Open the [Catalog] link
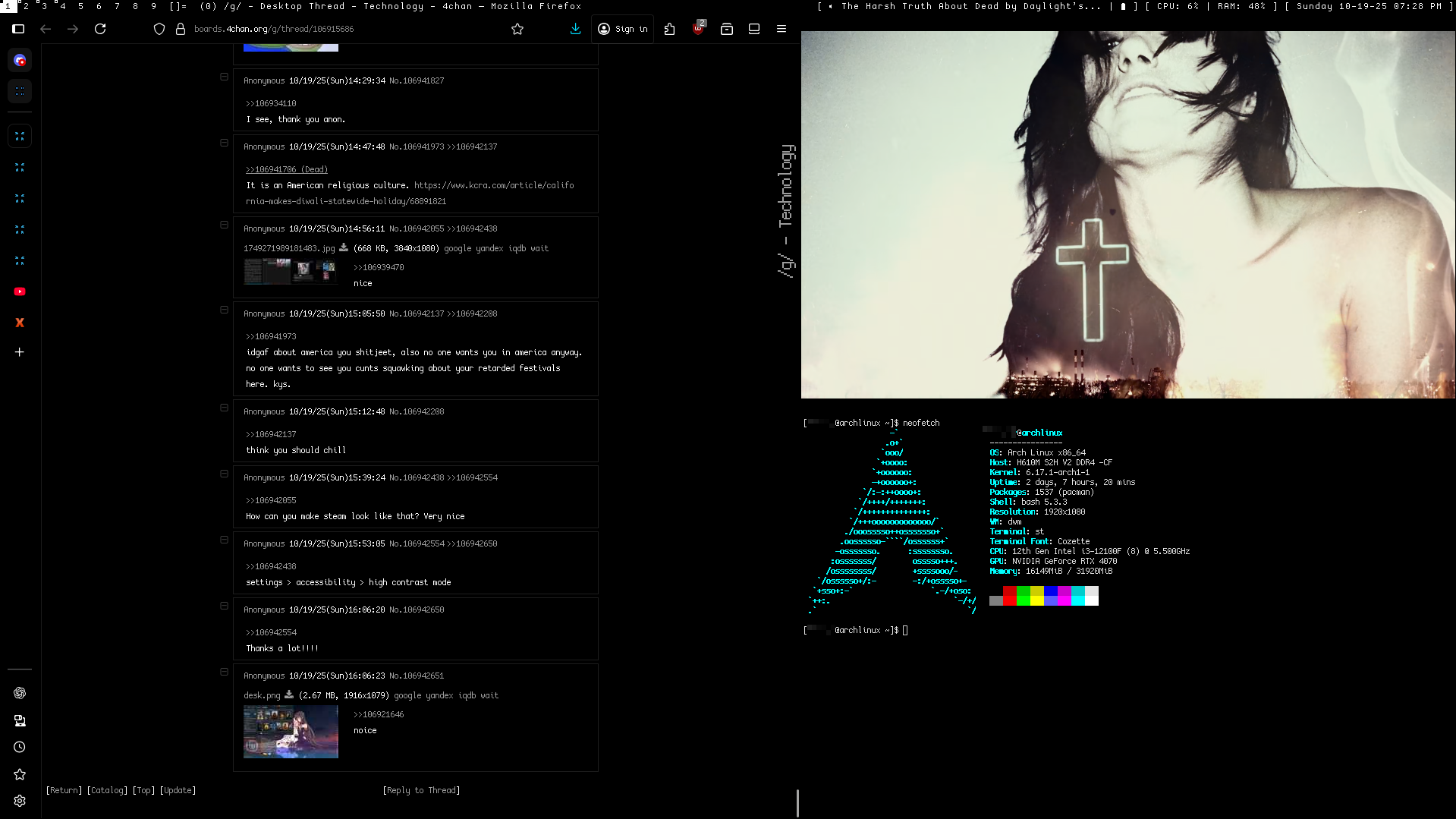The width and height of the screenshot is (1456, 819). (107, 790)
